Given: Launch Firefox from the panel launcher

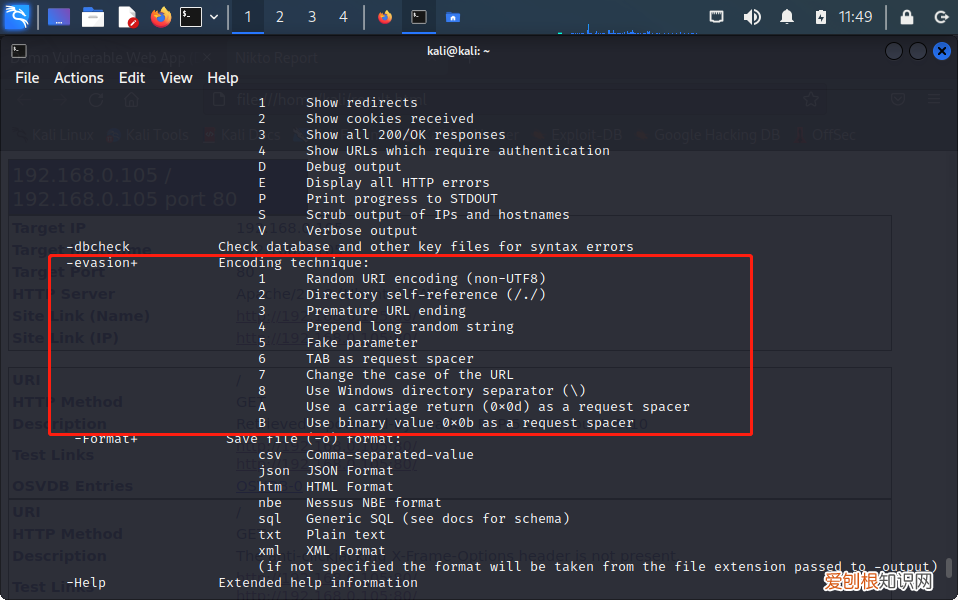Looking at the screenshot, I should tap(160, 17).
